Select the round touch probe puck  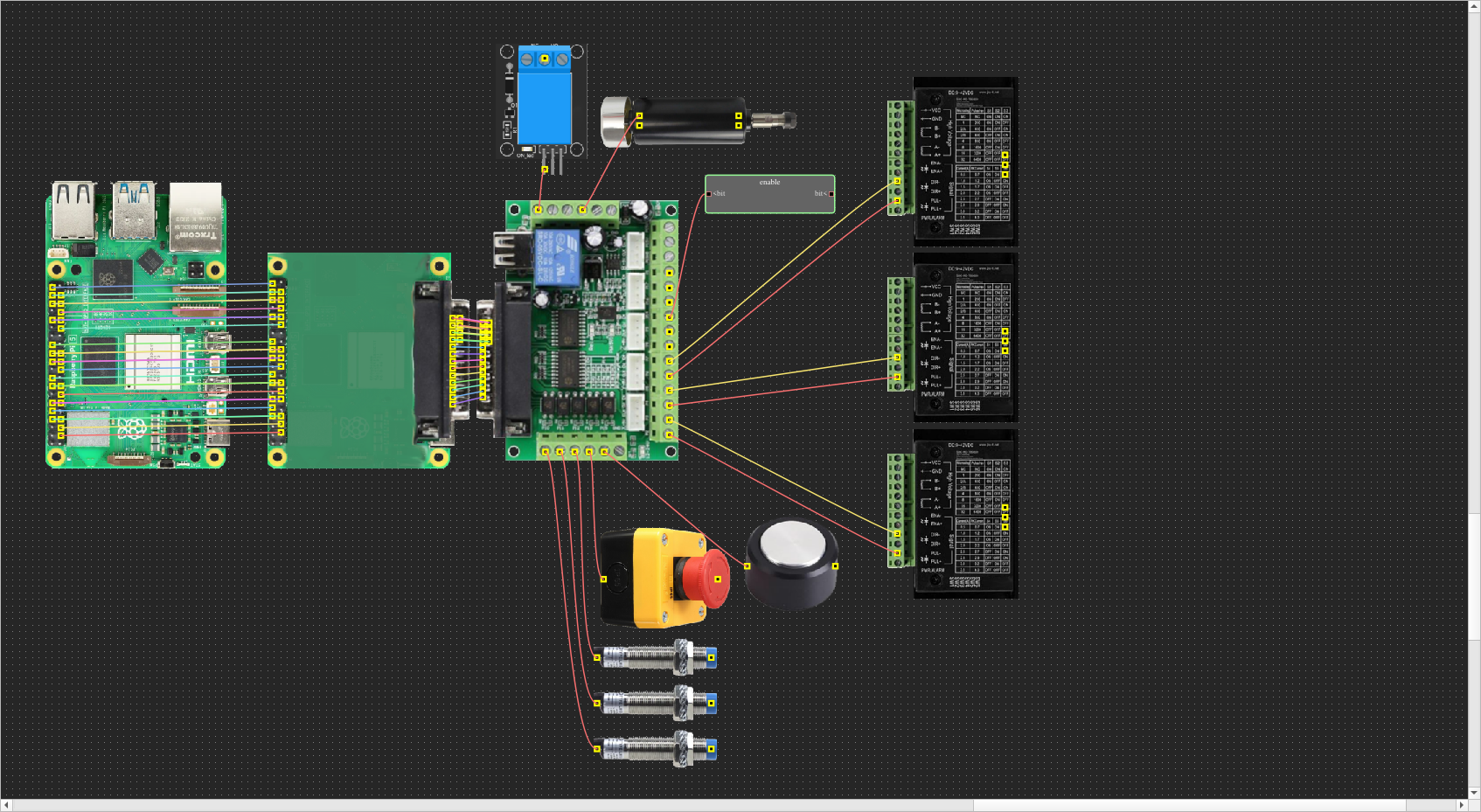[x=791, y=565]
